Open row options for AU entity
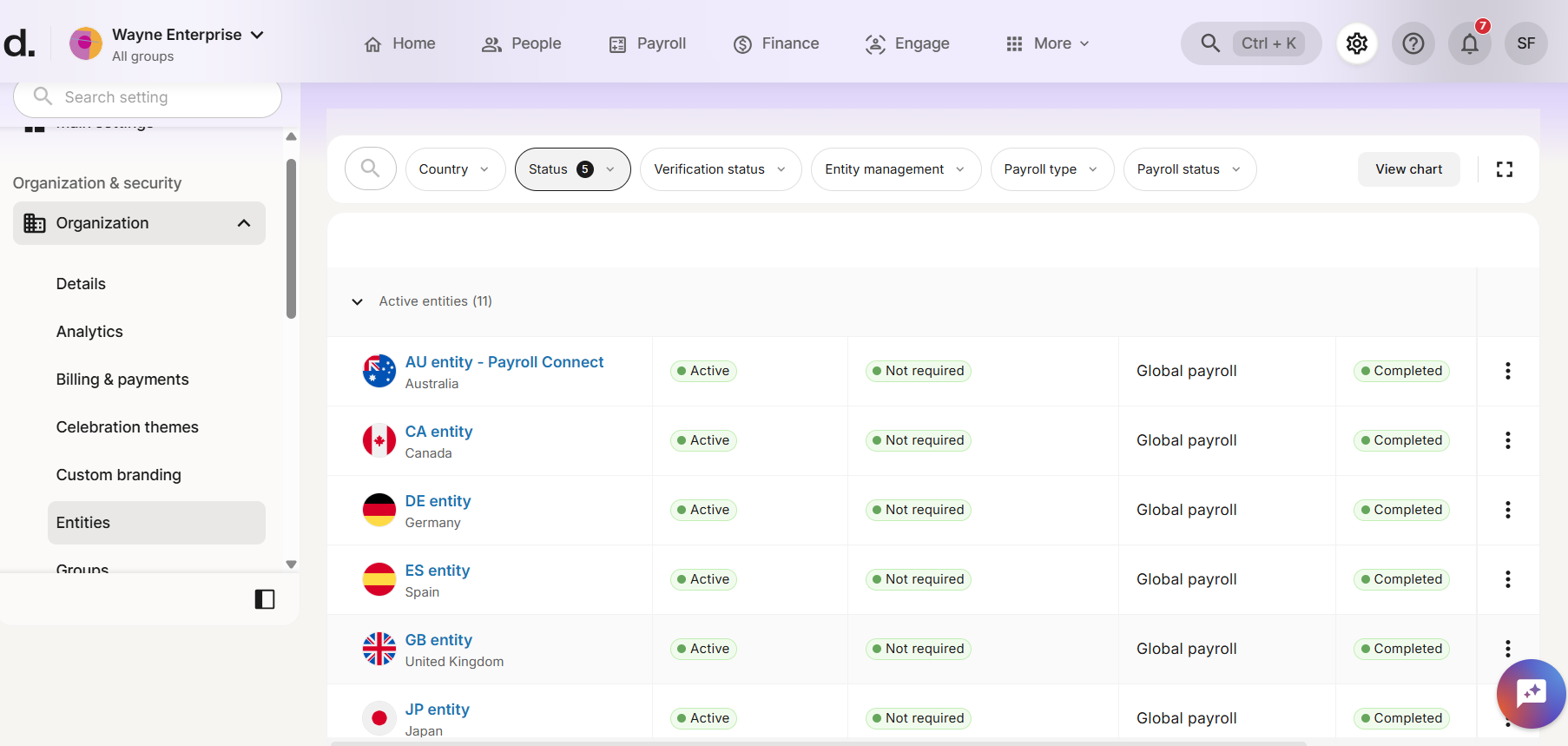Viewport: 1568px width, 746px height. point(1507,371)
